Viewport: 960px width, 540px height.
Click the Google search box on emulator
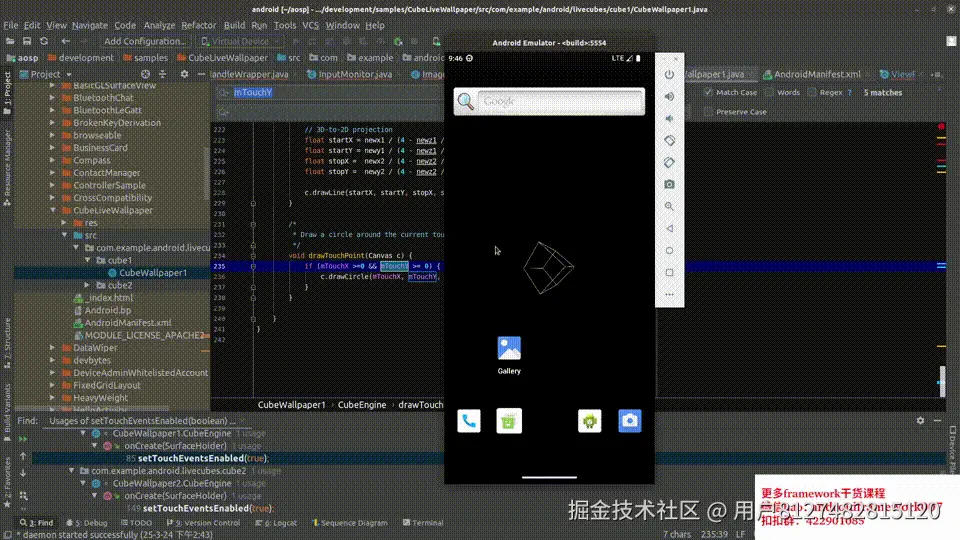[549, 101]
